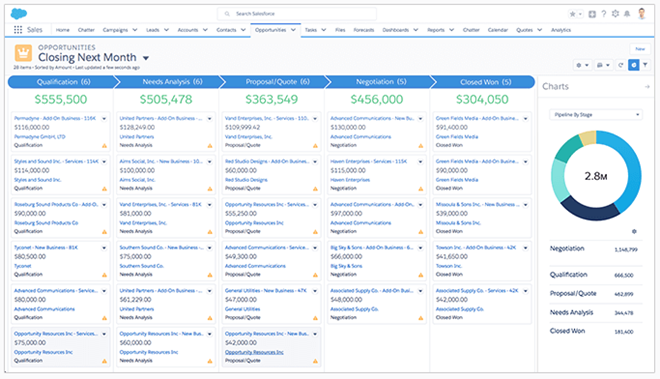The height and width of the screenshot is (379, 660).
Task: Click the New opportunity button
Action: 640,49
